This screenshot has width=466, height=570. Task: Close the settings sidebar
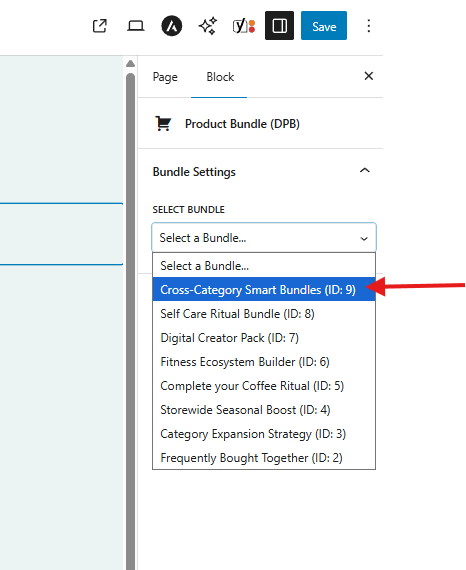click(x=369, y=76)
